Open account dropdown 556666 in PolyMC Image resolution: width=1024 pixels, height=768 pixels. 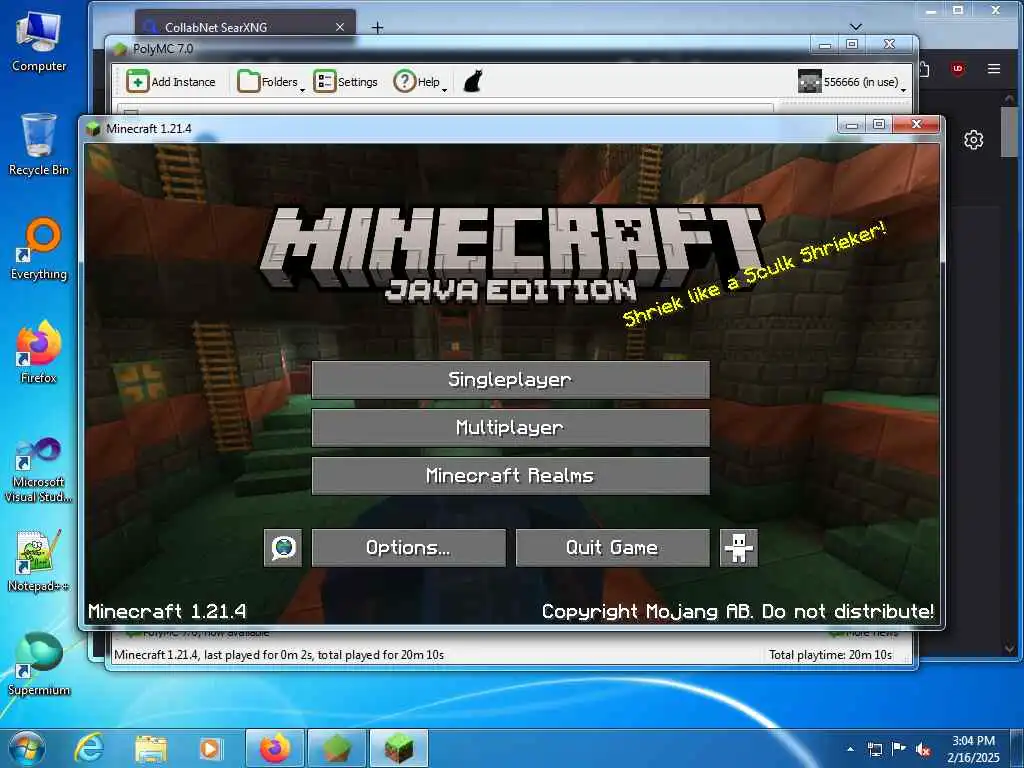pyautogui.click(x=852, y=82)
